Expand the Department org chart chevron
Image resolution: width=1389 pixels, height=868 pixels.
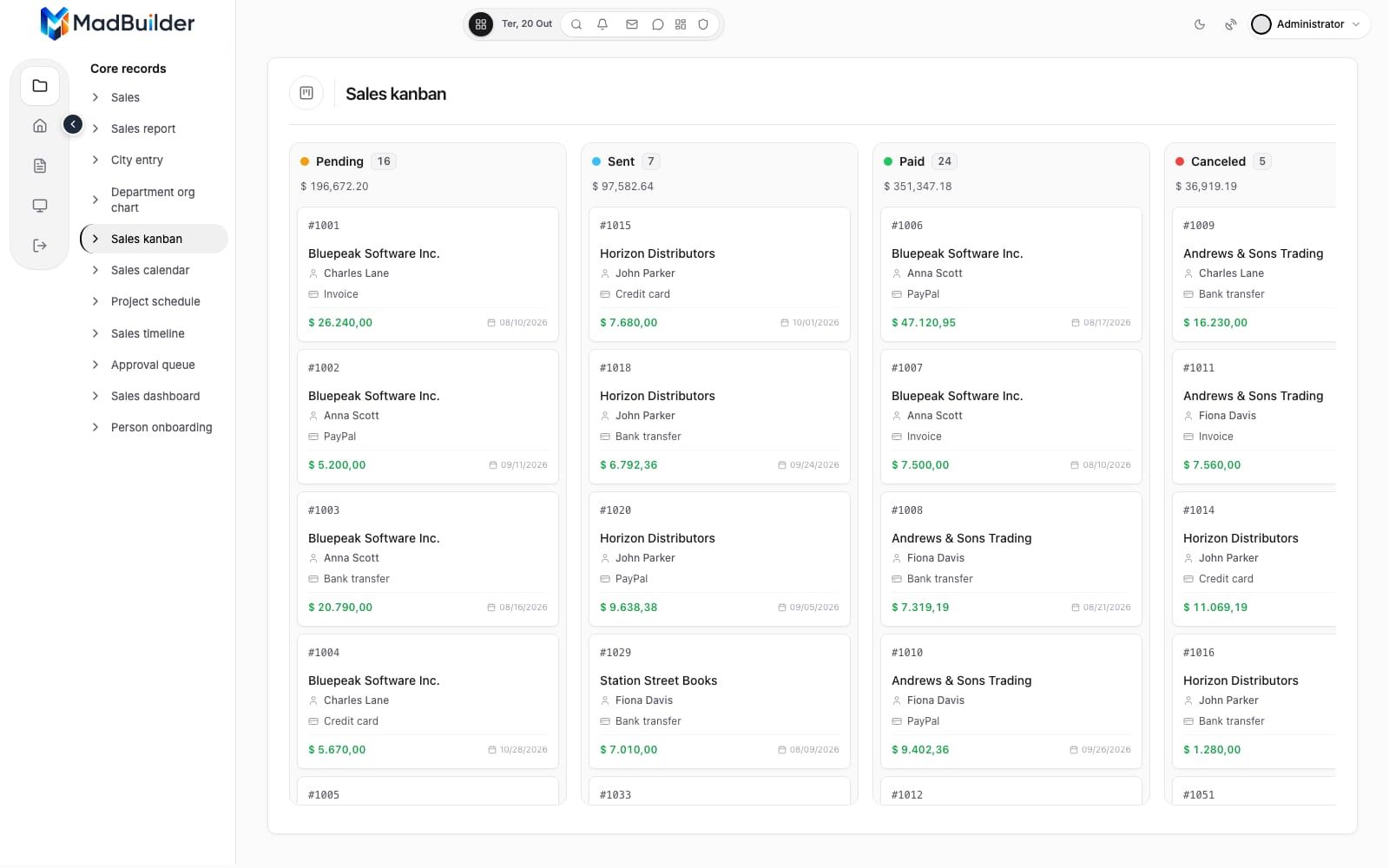click(x=95, y=200)
